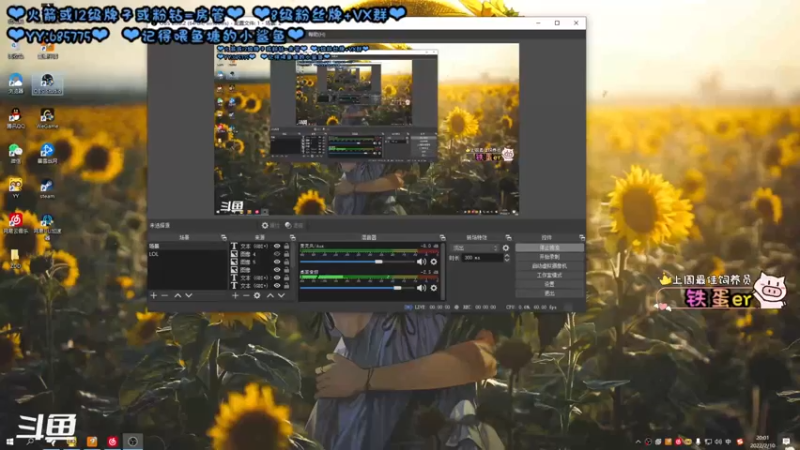Image resolution: width=800 pixels, height=450 pixels.
Task: Click the taskbar clock showing 20:01
Action: [762, 441]
